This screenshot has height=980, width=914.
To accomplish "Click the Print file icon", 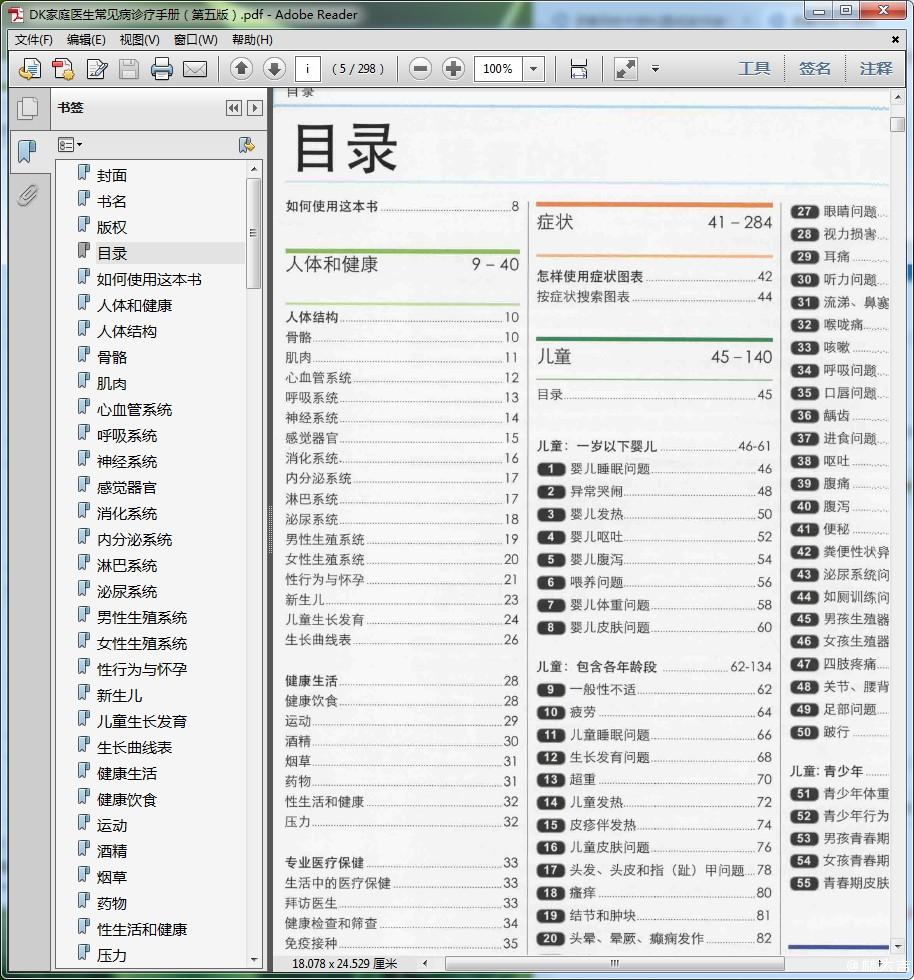I will 162,69.
